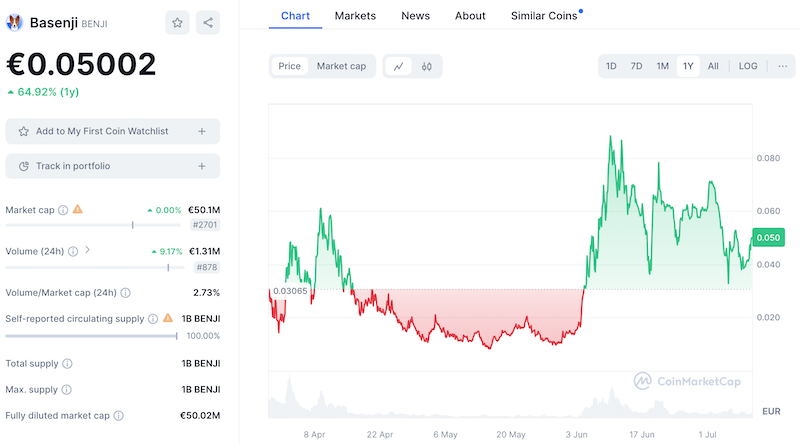The image size is (800, 444).
Task: Open the News tab
Action: click(x=415, y=16)
